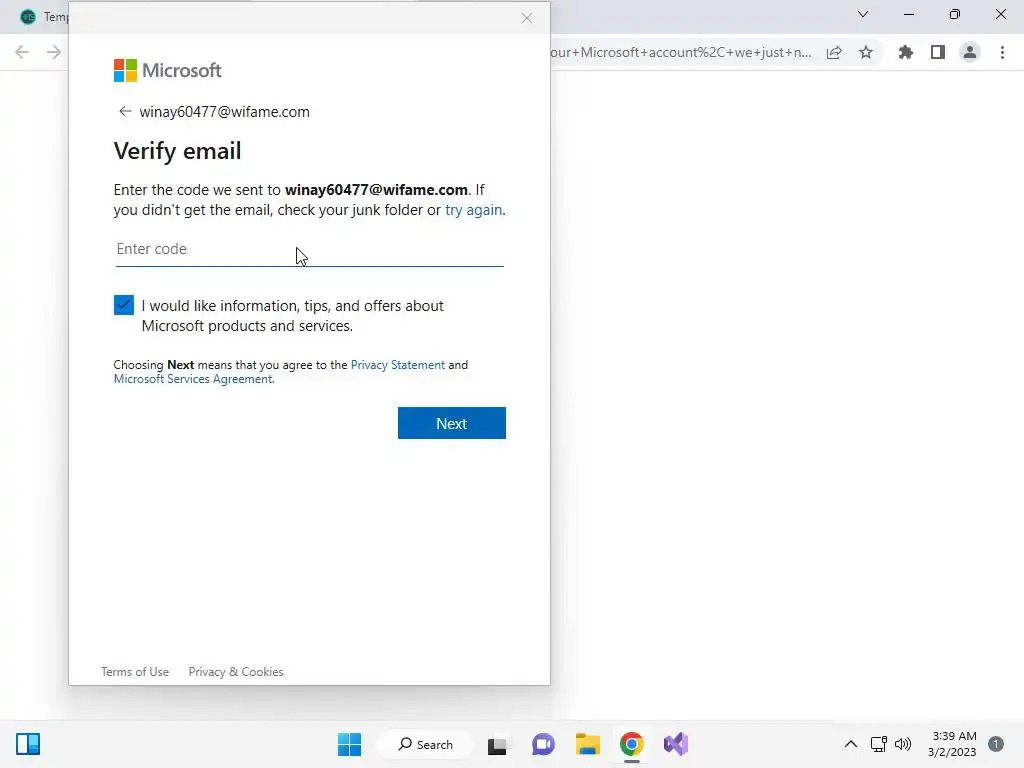
Task: Open File Explorer from the taskbar
Action: (x=588, y=744)
